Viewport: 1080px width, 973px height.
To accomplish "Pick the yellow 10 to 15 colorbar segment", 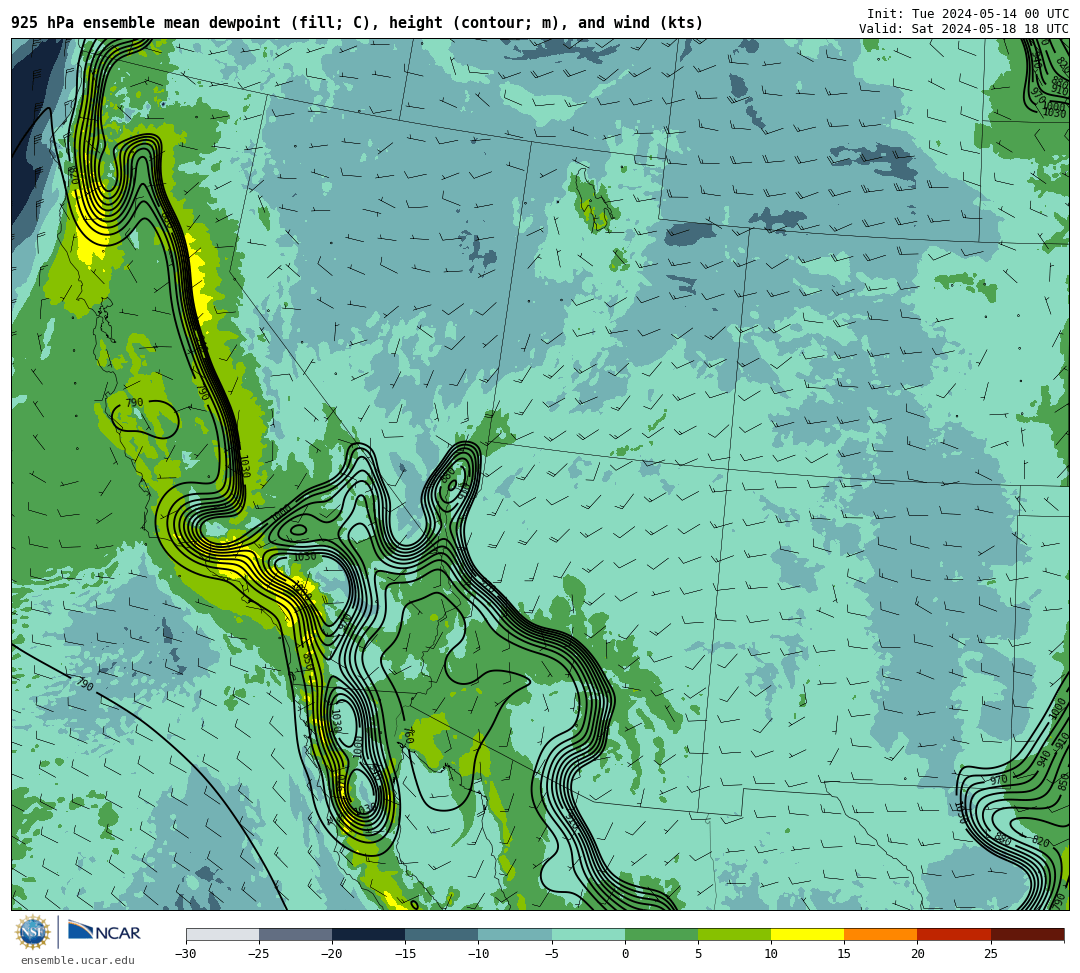I will 807,934.
